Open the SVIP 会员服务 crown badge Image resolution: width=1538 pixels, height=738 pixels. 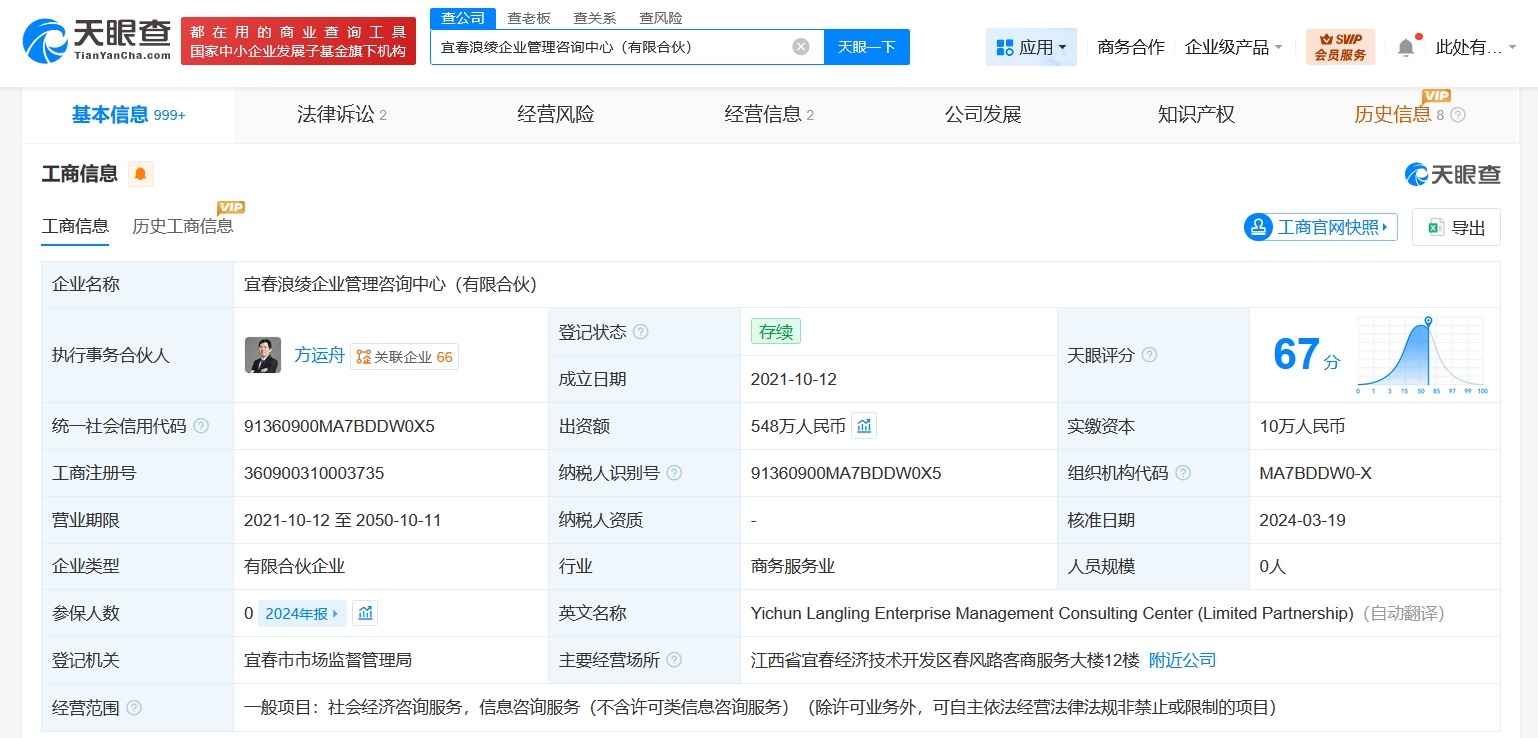[x=1339, y=46]
